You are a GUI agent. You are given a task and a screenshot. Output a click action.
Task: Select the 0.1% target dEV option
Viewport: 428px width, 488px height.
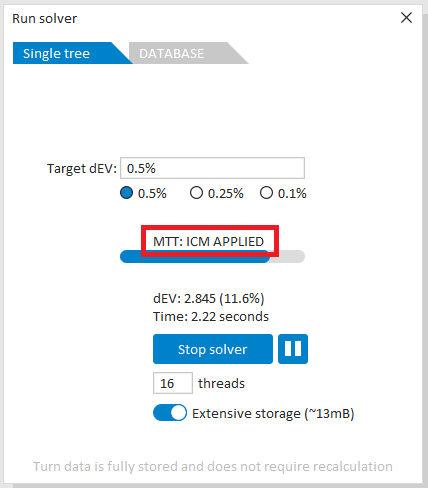point(266,193)
